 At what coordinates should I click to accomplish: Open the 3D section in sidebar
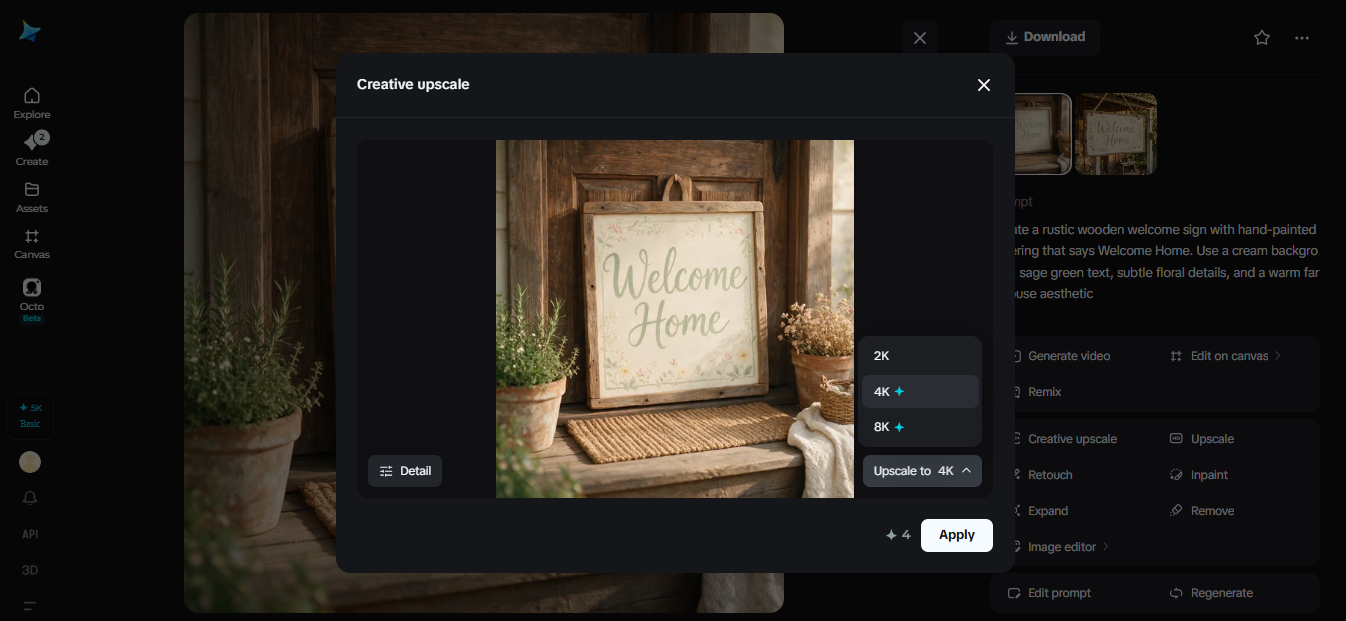[30, 570]
